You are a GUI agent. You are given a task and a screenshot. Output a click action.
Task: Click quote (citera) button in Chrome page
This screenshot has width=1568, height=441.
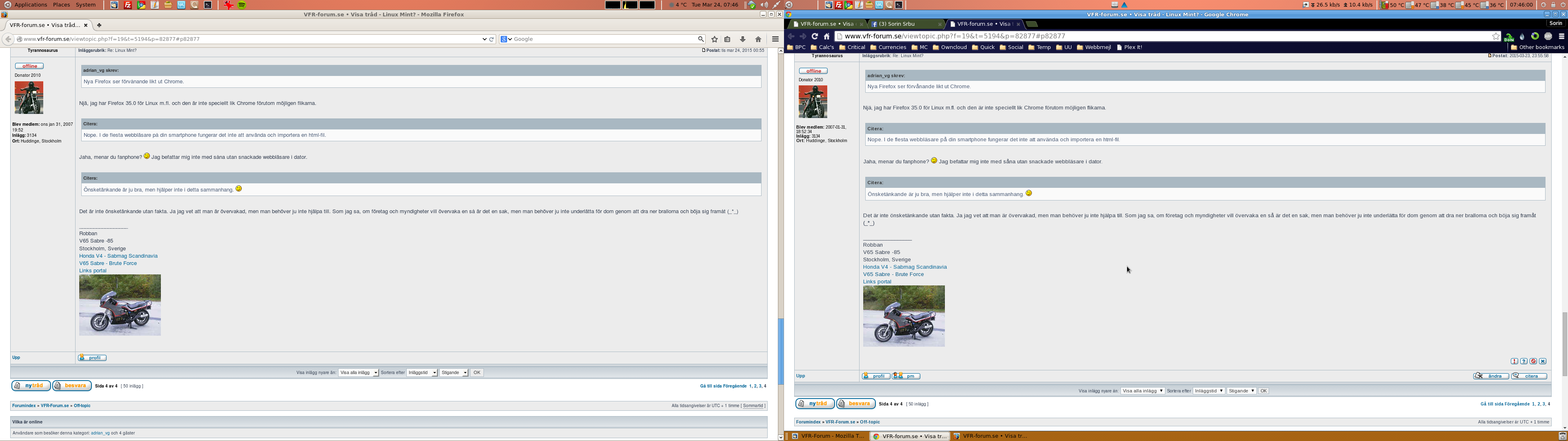[x=1528, y=376]
